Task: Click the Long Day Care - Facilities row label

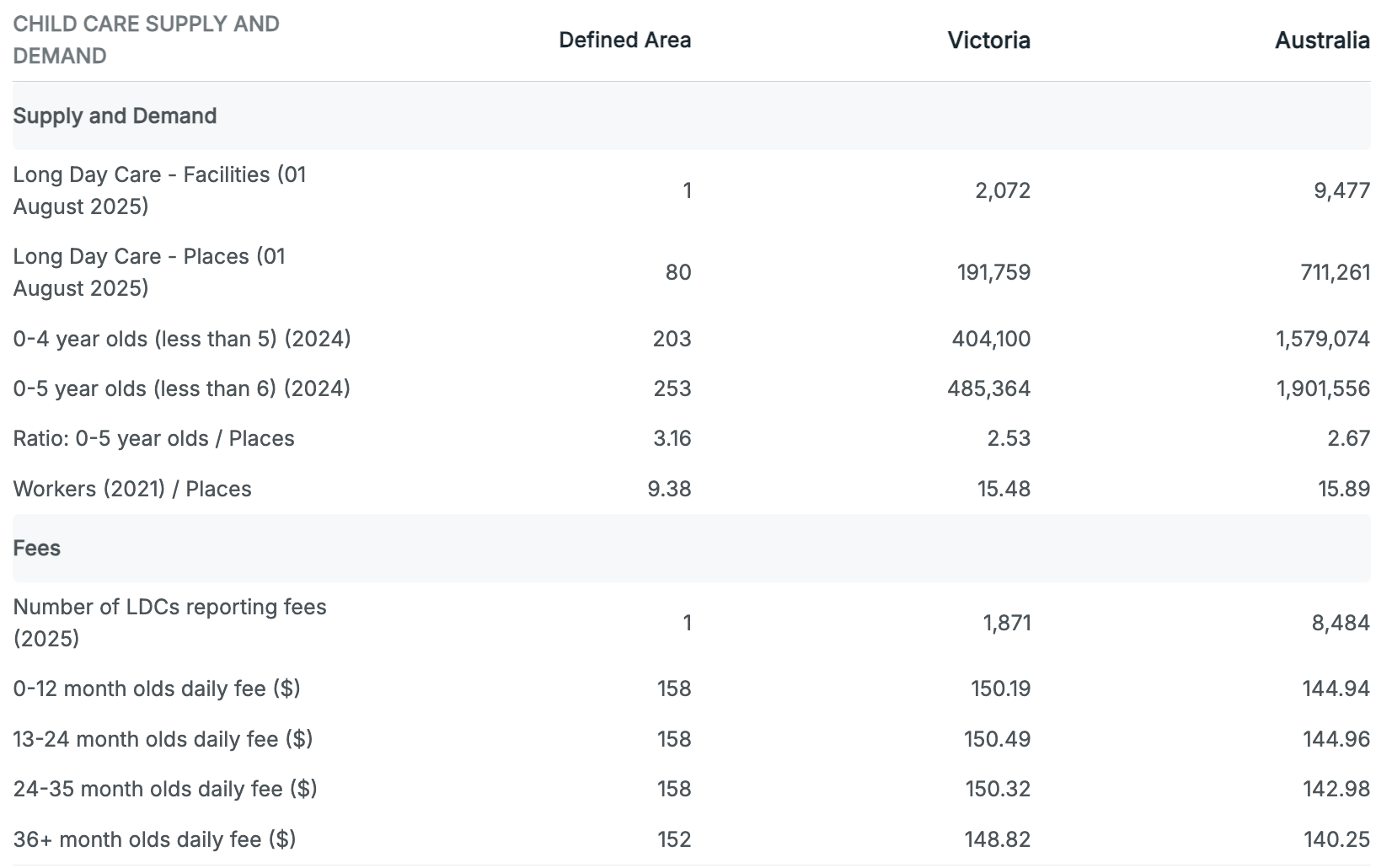Action: [x=159, y=190]
